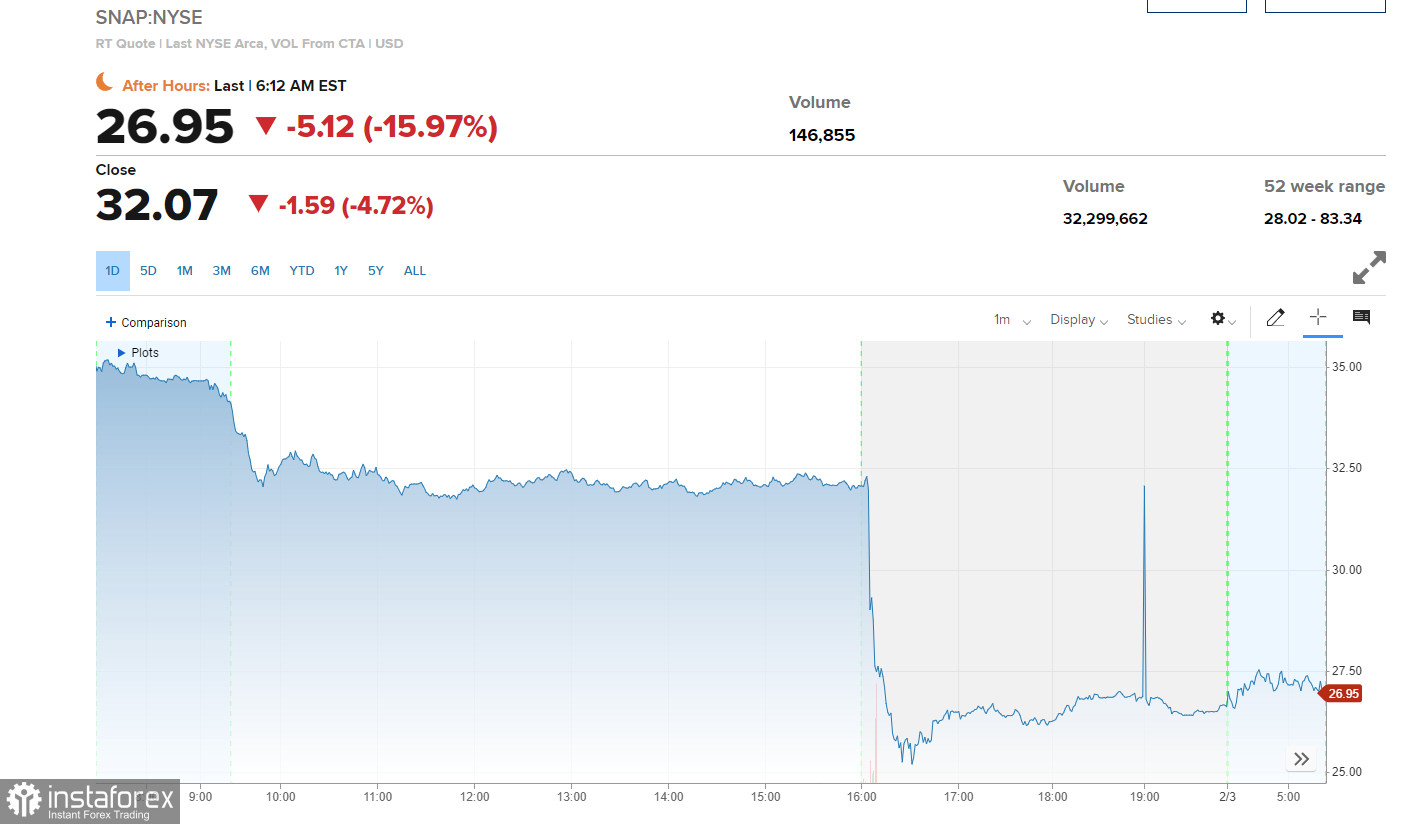Expand the chart to fullscreen

1369,268
